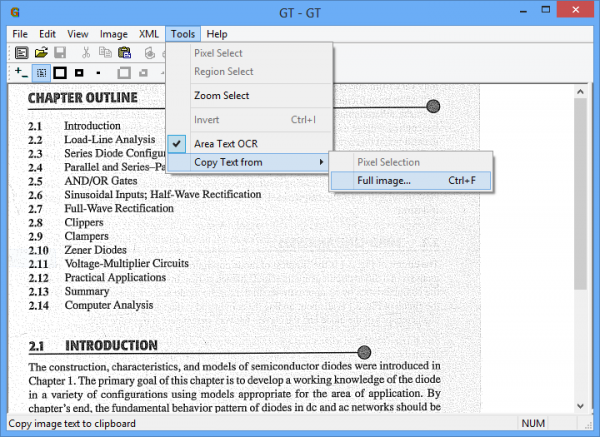Image resolution: width=600 pixels, height=437 pixels.
Task: Click the status bar resize grip
Action: coord(587,425)
